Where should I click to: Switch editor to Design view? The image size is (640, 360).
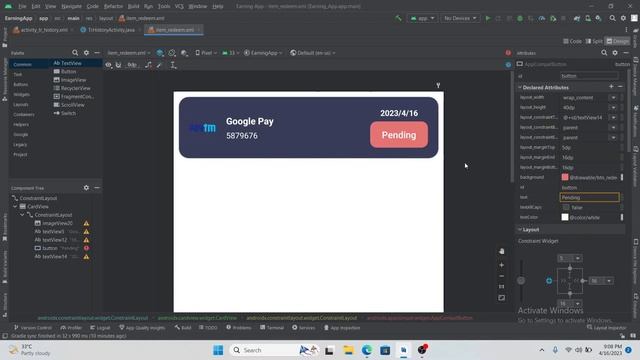coord(618,41)
